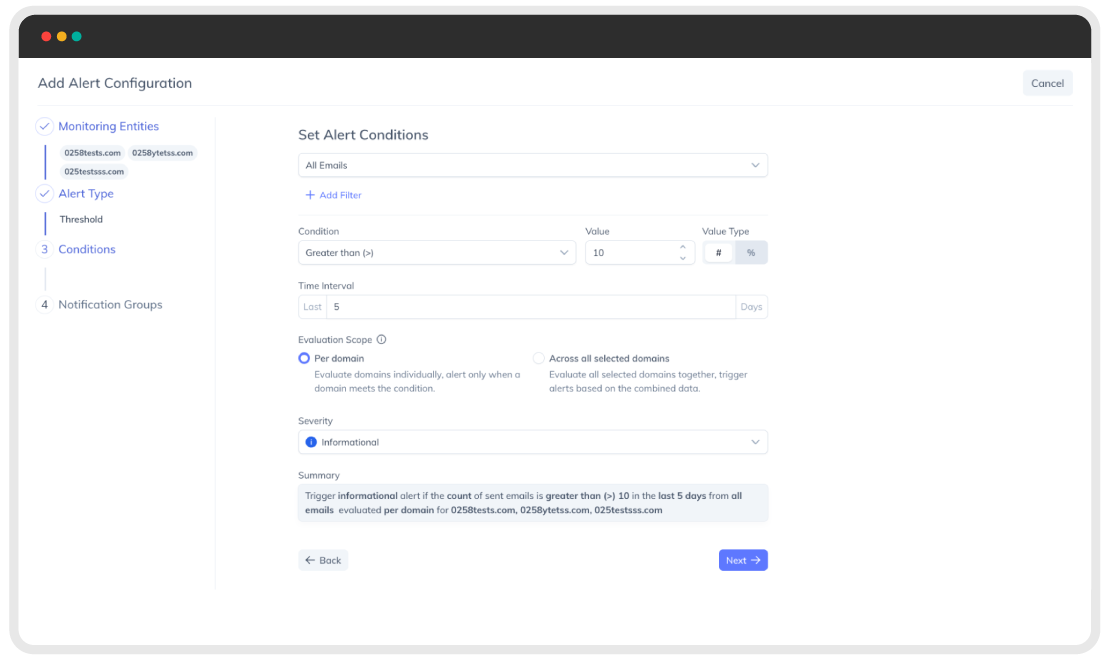
Task: Open the Severity dropdown showing Informational
Action: [x=532, y=442]
